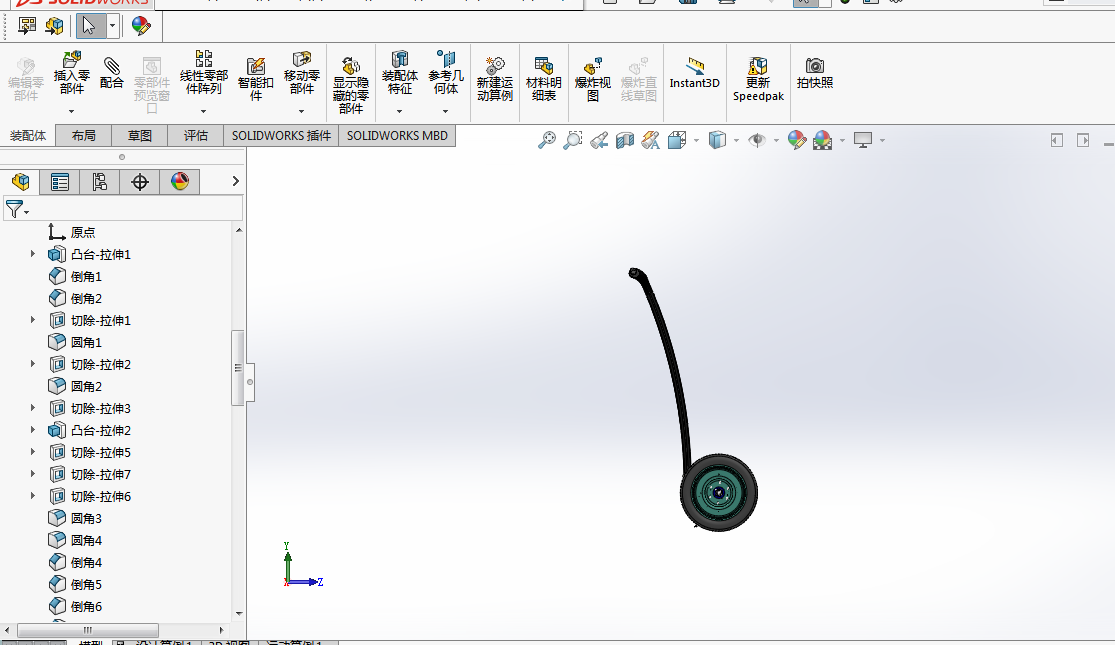Screen dimensions: 1115x645
Task: Open Hide/Show Items dropdown arrow
Action: coord(776,141)
